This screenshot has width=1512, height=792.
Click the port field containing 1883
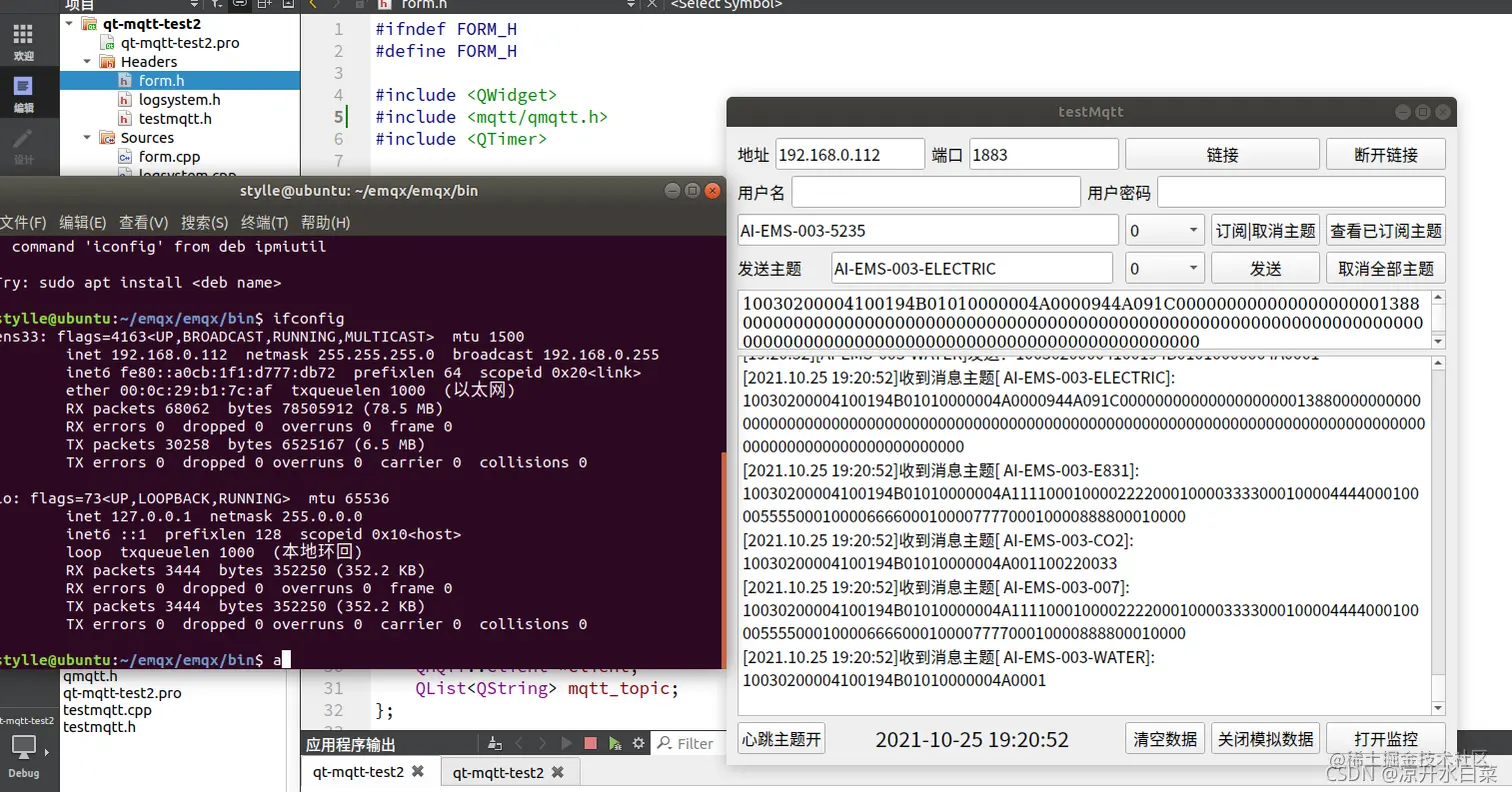[x=1043, y=155]
